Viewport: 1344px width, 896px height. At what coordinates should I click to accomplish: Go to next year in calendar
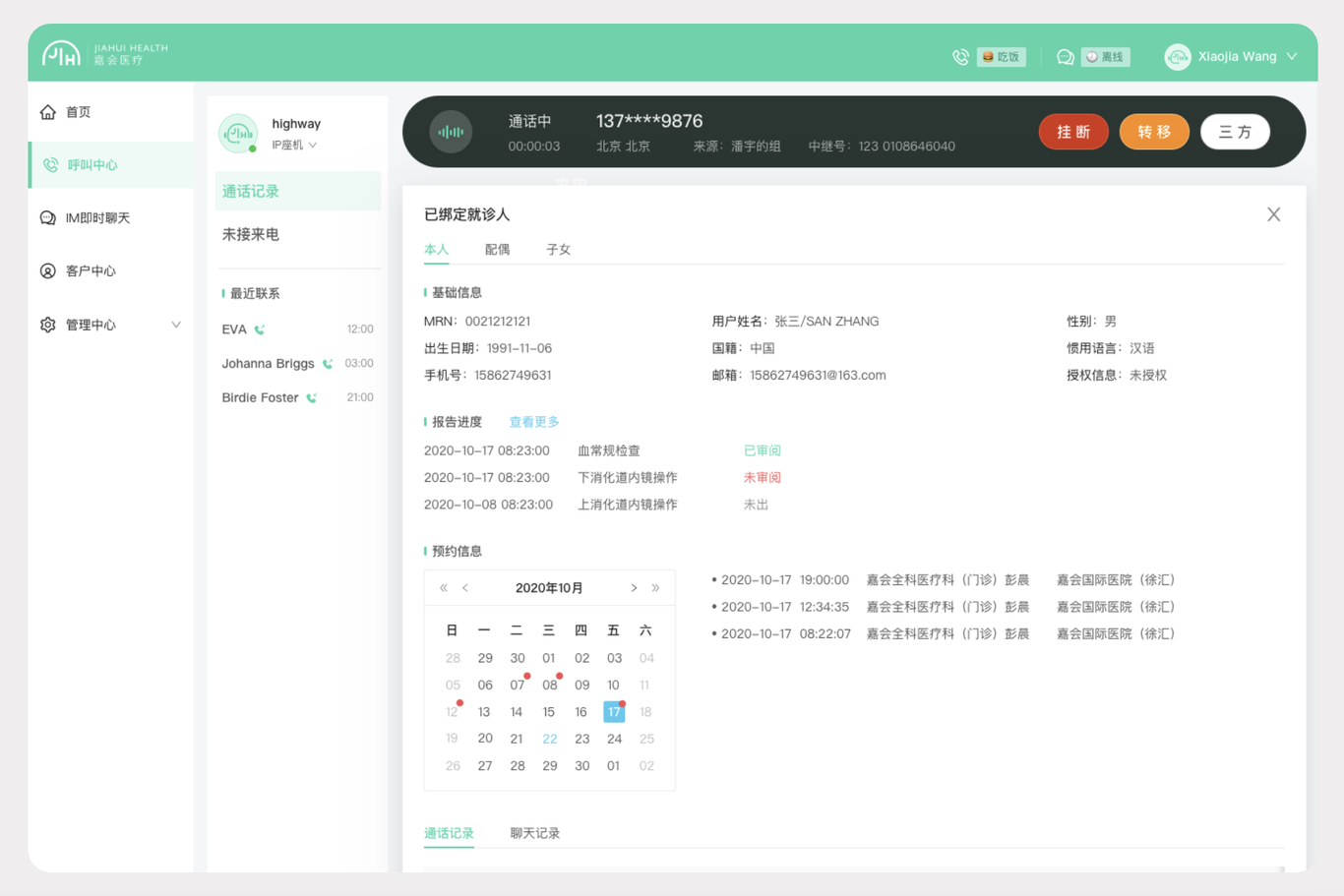655,588
